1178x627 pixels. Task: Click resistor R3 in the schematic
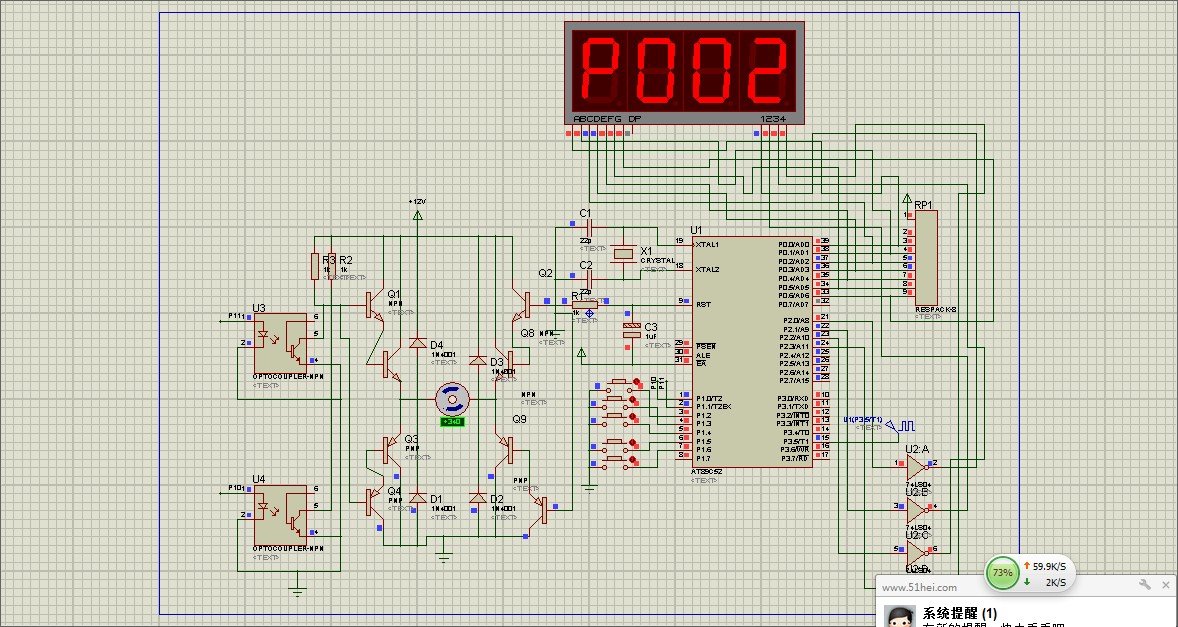pos(316,267)
